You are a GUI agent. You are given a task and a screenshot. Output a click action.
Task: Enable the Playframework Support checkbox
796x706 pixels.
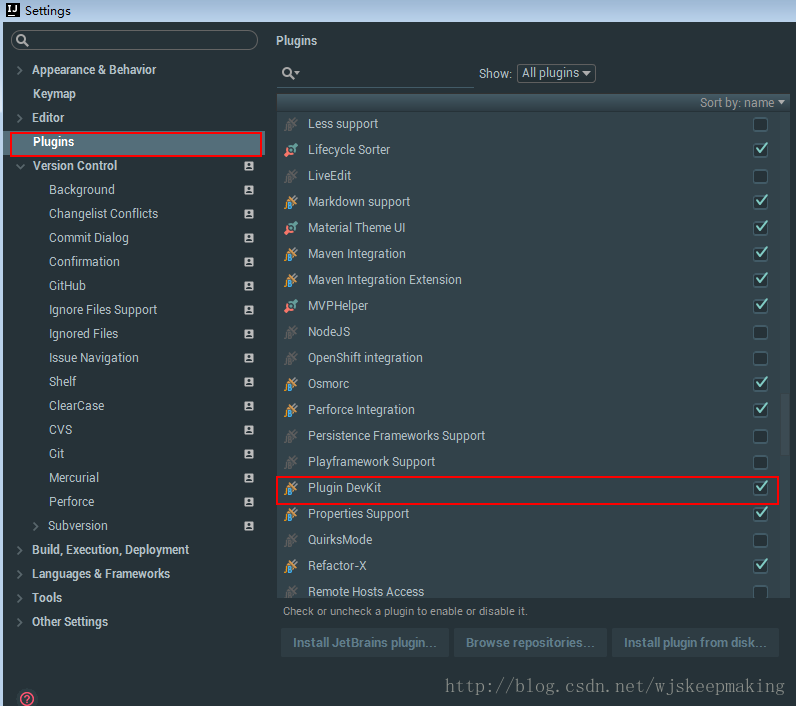760,462
